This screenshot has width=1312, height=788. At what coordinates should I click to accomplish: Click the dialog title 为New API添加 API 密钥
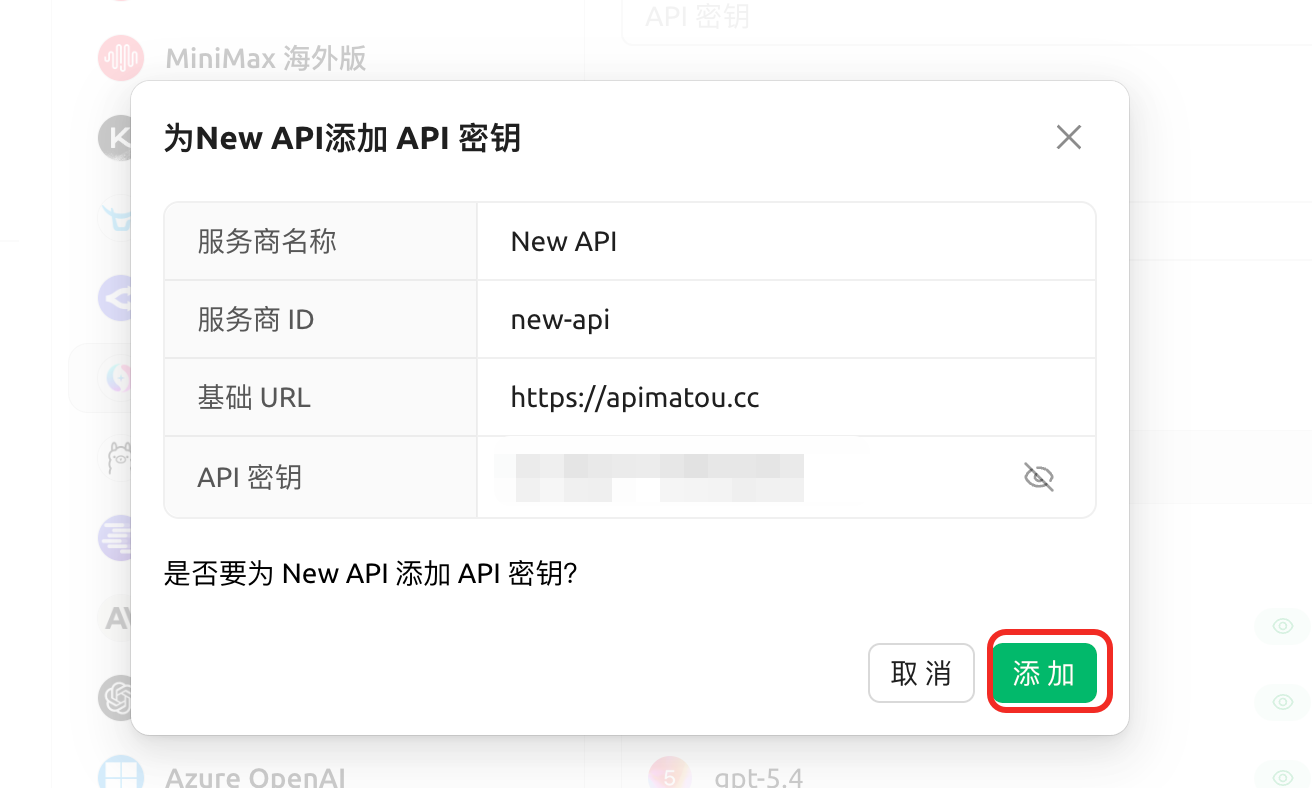pyautogui.click(x=343, y=138)
